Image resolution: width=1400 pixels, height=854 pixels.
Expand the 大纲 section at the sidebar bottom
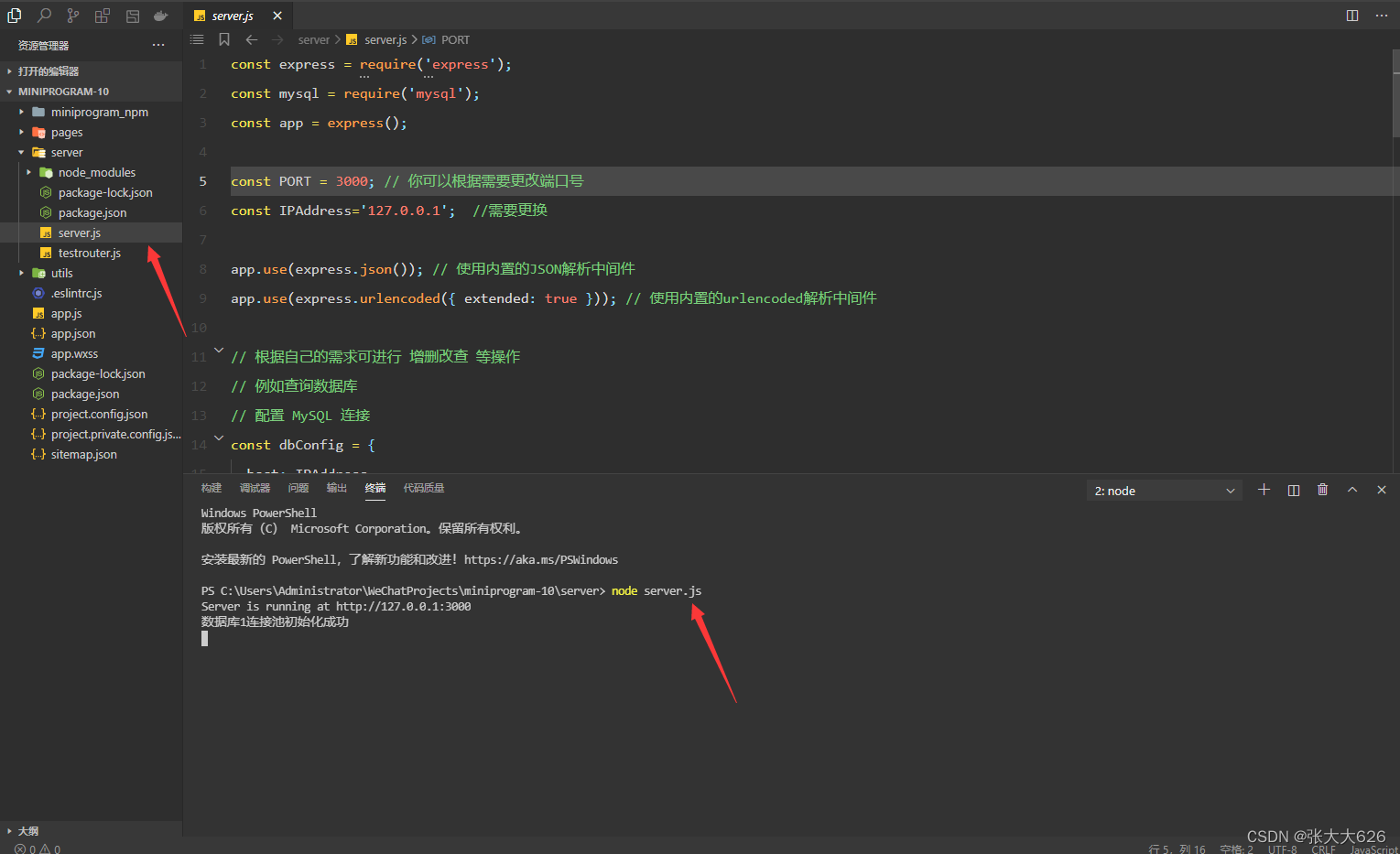[27, 830]
